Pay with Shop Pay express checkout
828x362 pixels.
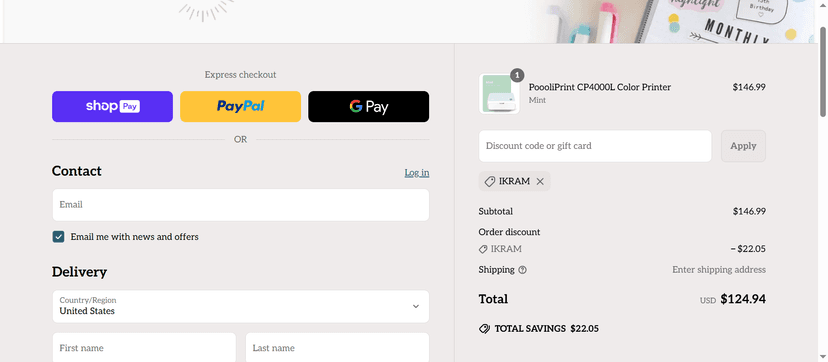(112, 107)
